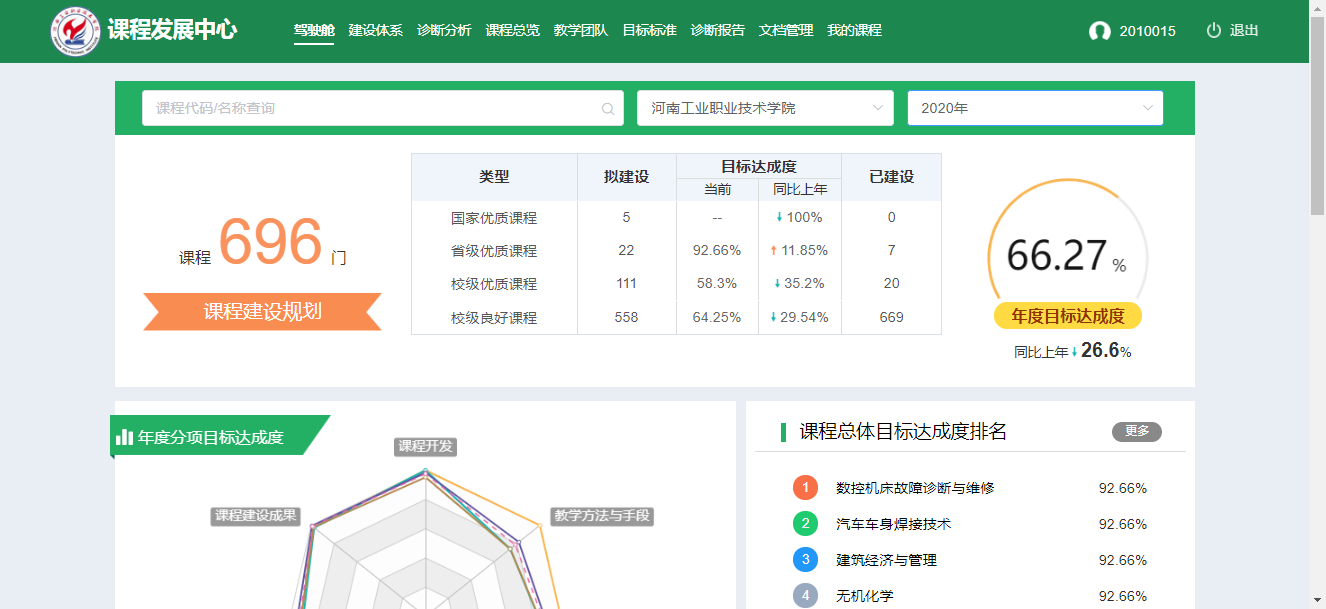The image size is (1326, 609).
Task: Click the 课程总体目标达成度排名 heading
Action: click(903, 431)
